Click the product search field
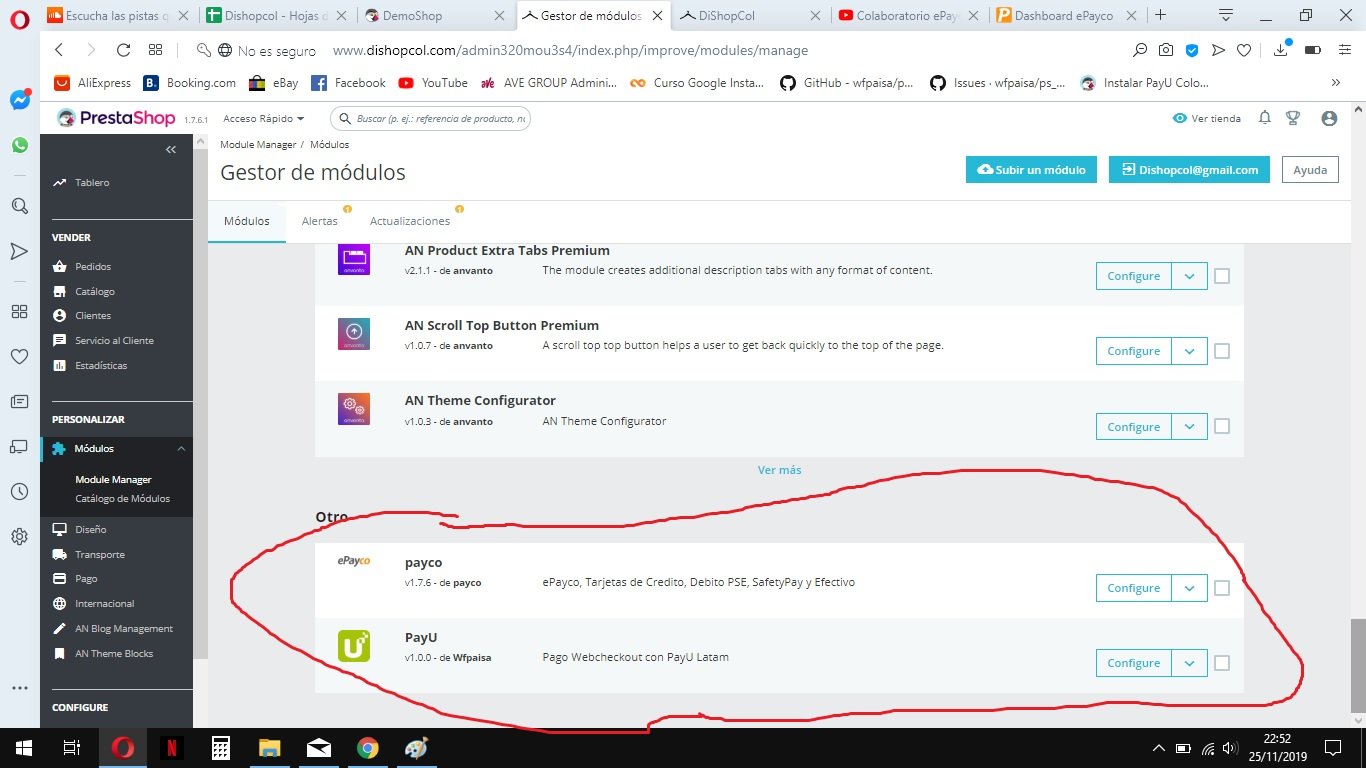This screenshot has width=1366, height=768. click(x=431, y=119)
